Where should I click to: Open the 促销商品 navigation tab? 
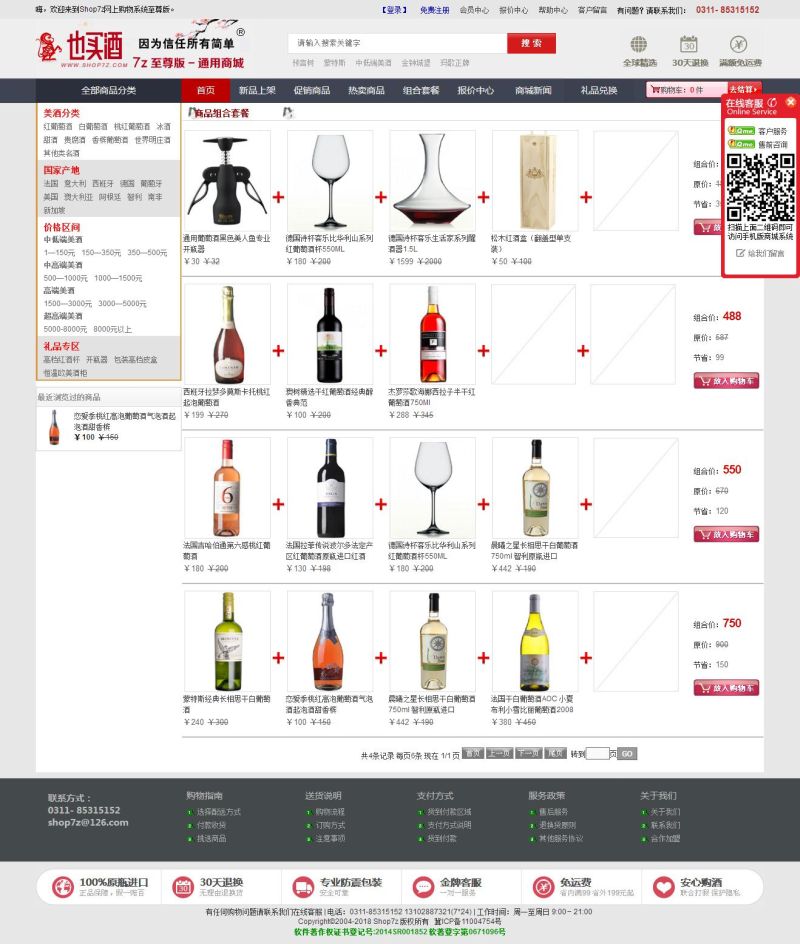point(312,90)
